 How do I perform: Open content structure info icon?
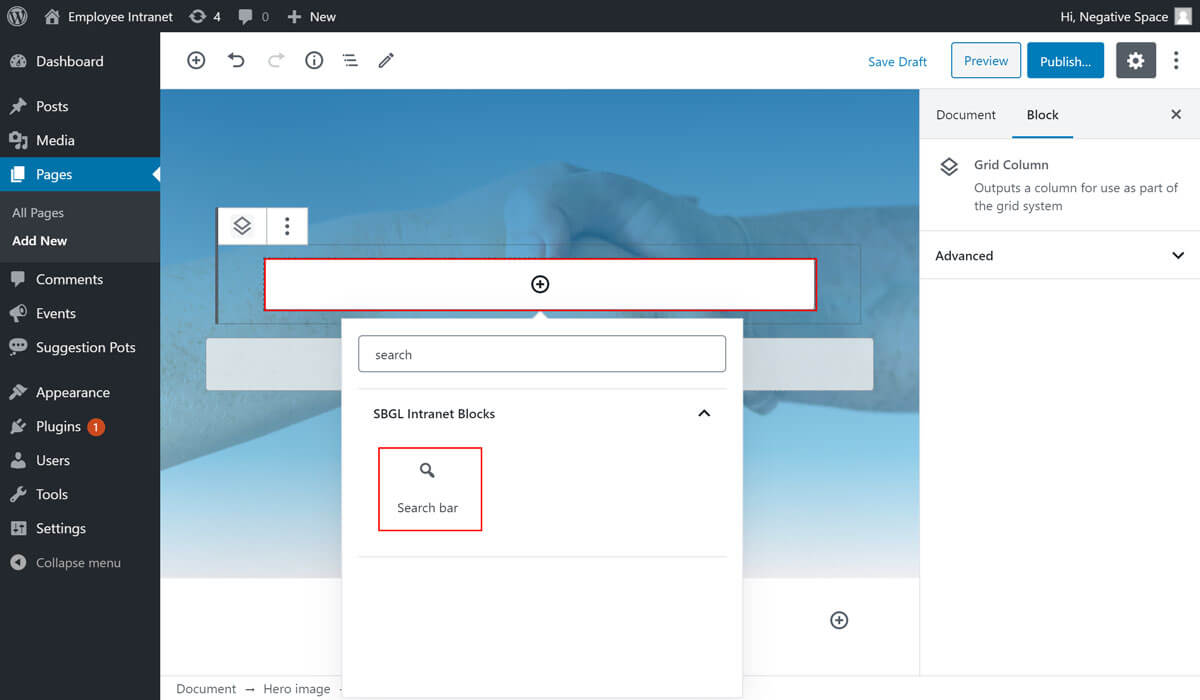314,61
